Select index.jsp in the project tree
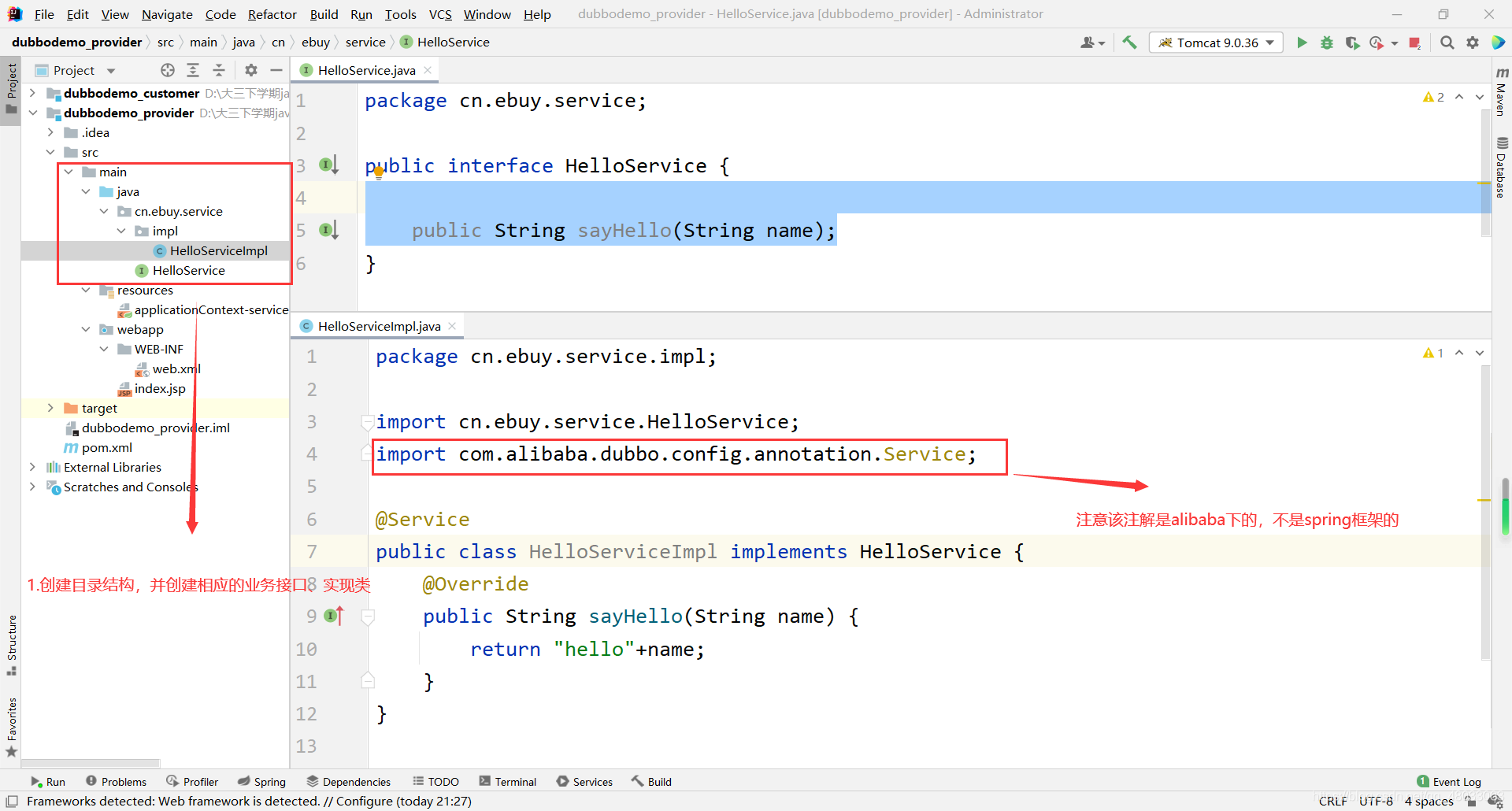Viewport: 1512px width, 811px height. click(160, 388)
